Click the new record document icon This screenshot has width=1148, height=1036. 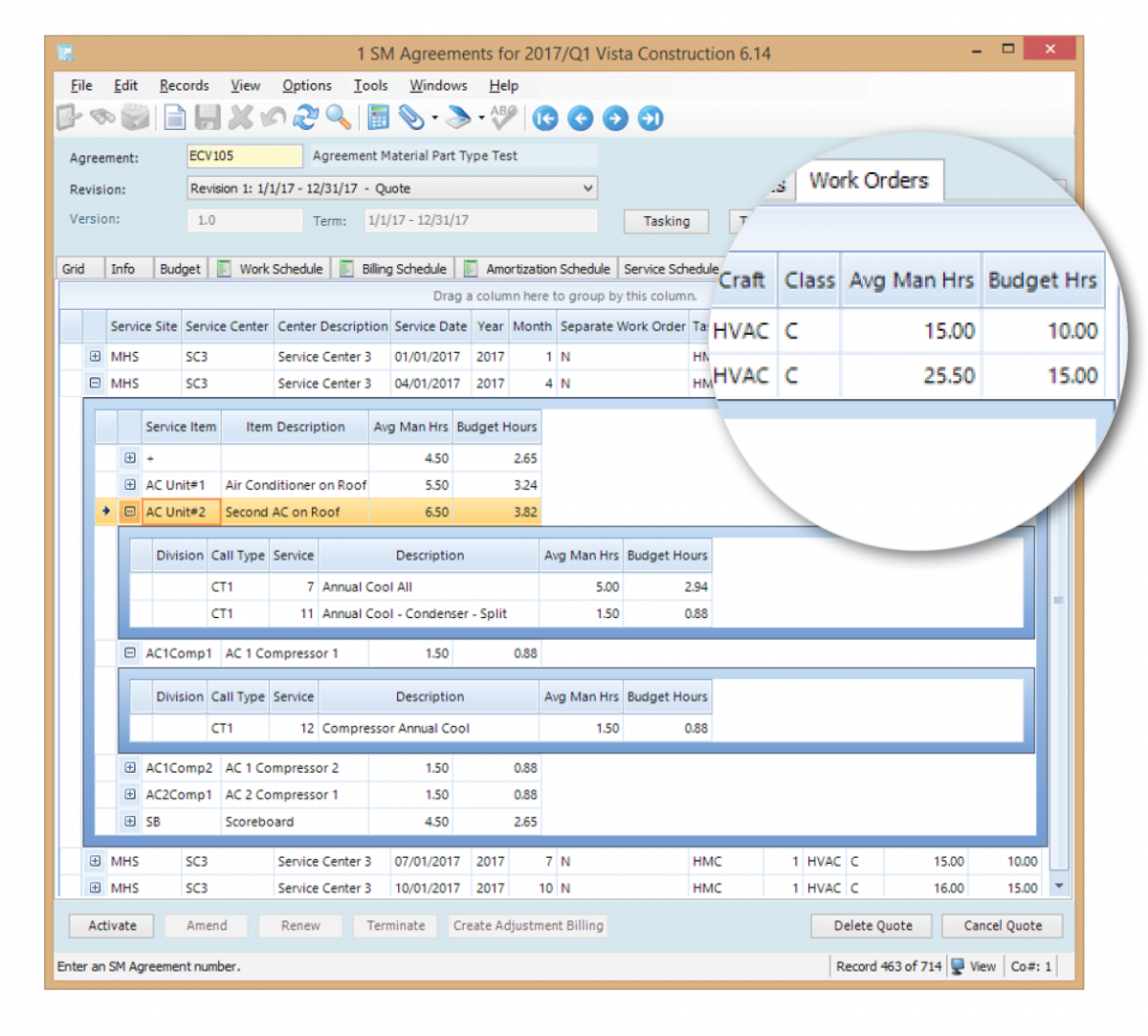(x=174, y=118)
